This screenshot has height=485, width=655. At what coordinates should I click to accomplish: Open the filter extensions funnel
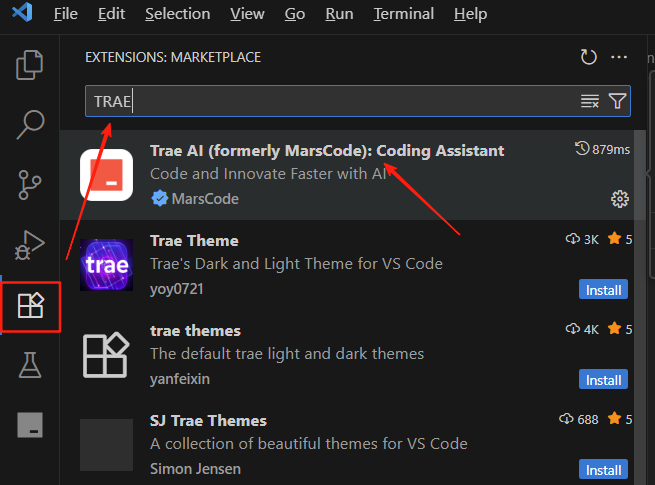(617, 101)
